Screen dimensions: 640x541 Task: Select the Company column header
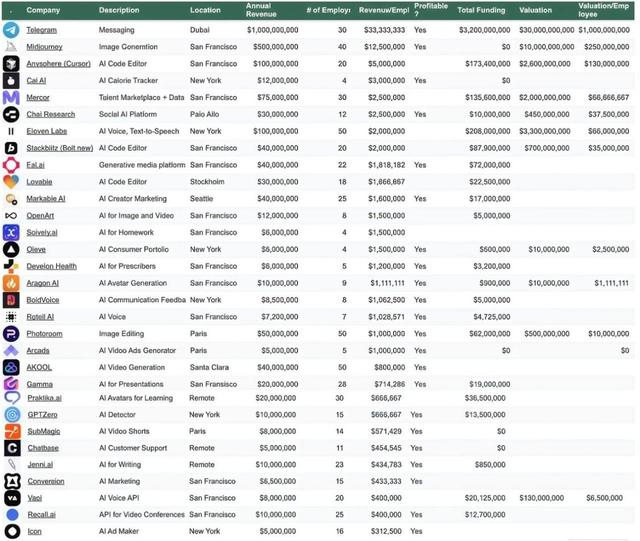(x=43, y=10)
